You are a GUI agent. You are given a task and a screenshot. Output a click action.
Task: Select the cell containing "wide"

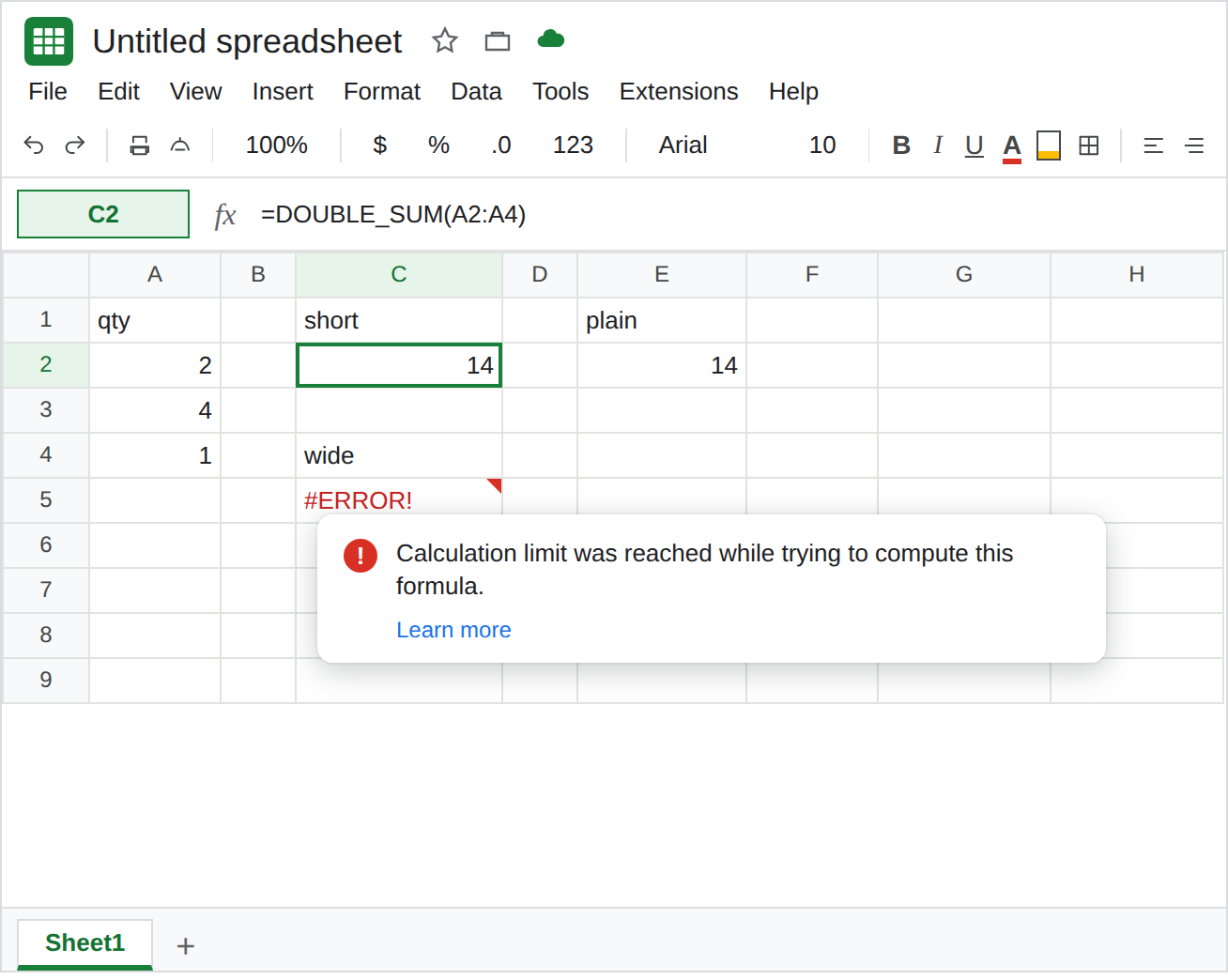(x=399, y=455)
